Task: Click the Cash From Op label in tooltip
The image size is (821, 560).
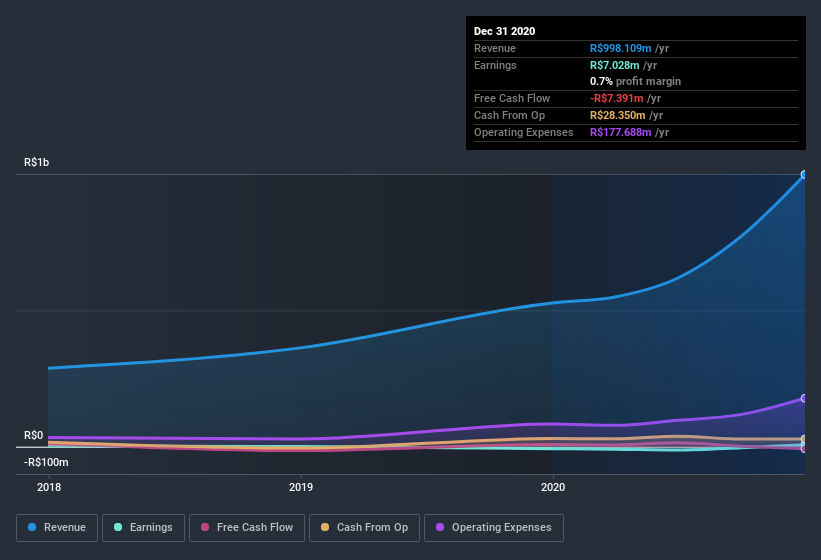Action: (509, 115)
